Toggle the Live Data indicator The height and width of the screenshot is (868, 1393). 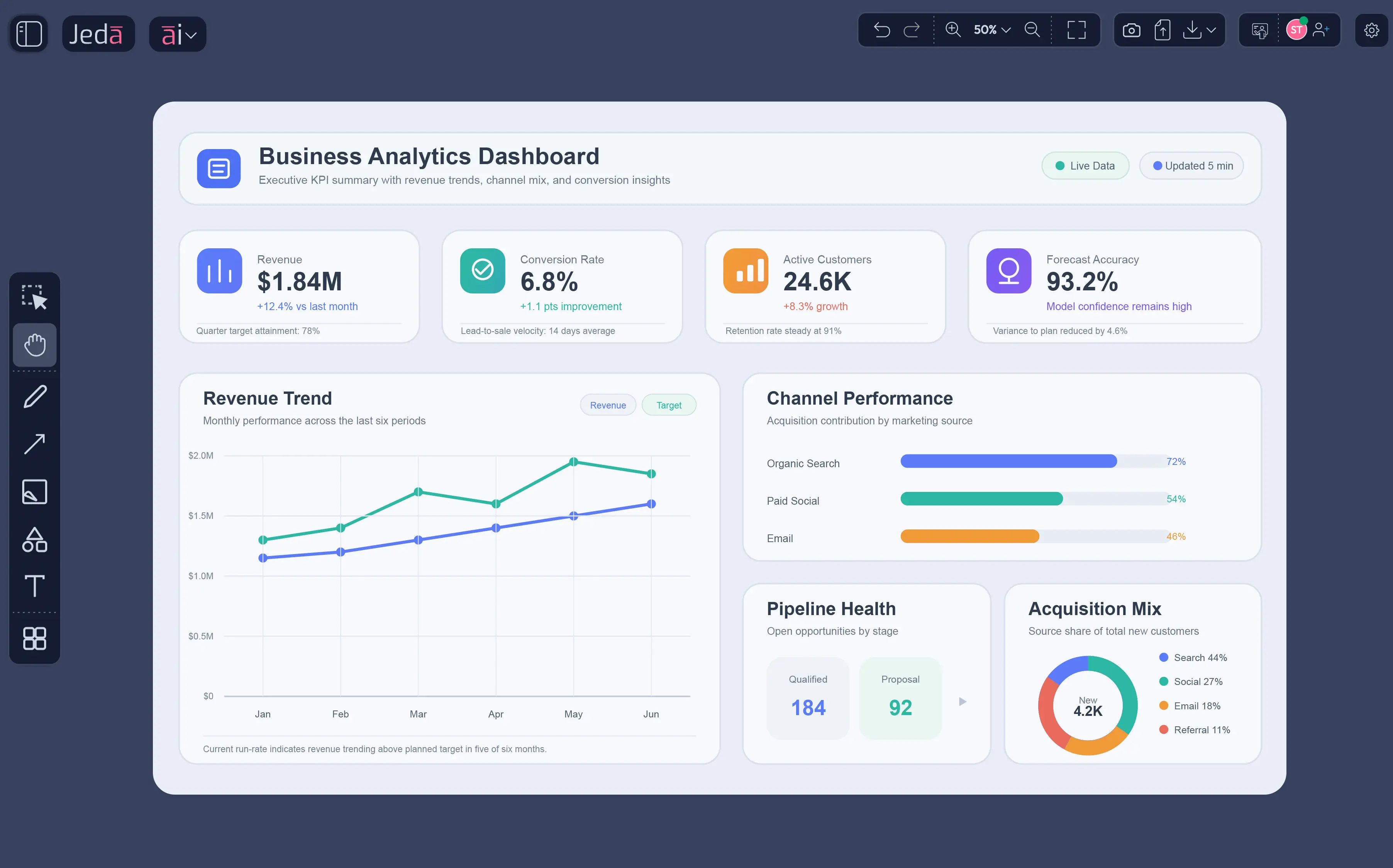1085,165
